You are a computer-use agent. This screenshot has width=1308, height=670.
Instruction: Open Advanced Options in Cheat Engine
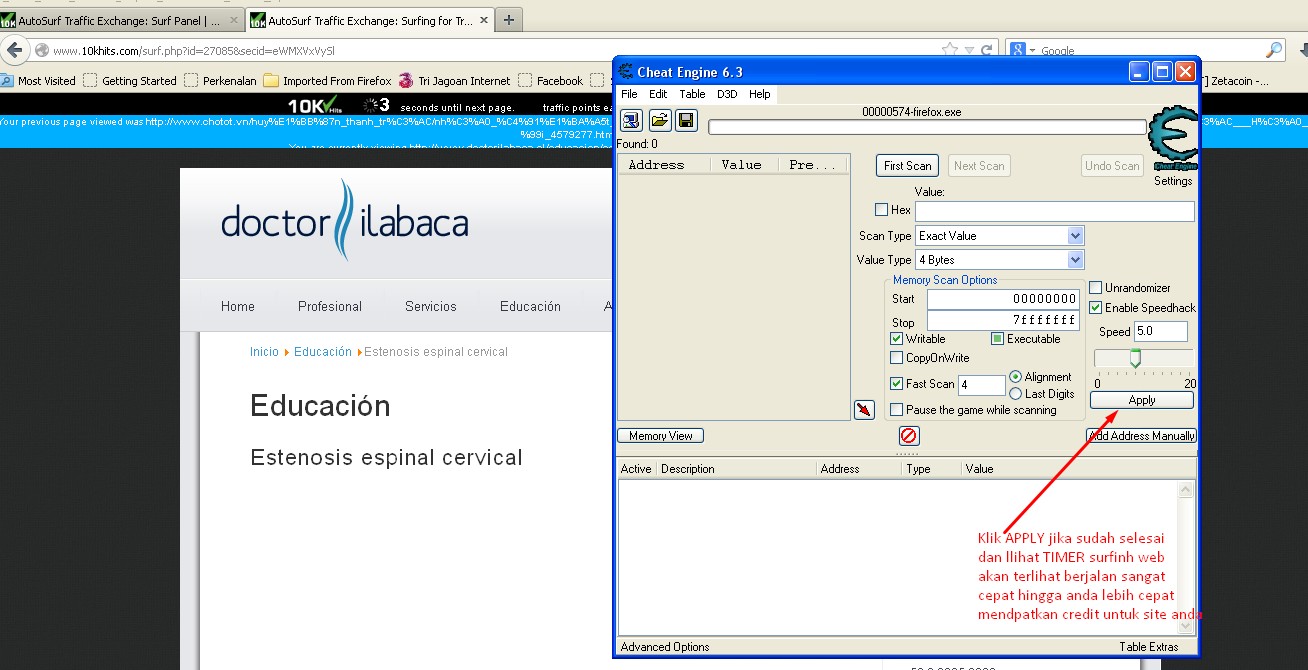(665, 647)
